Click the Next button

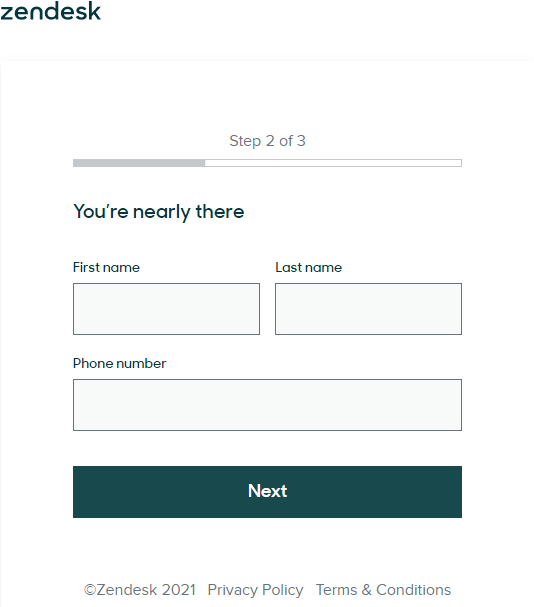pos(267,492)
